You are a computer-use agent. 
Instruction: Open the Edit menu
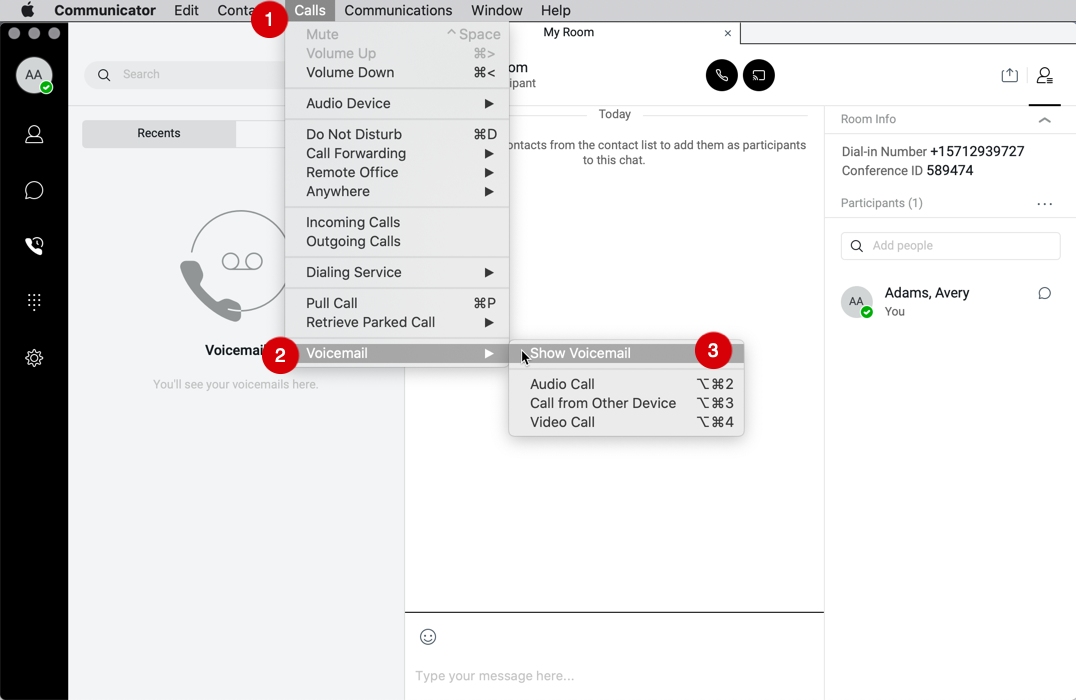coord(186,10)
